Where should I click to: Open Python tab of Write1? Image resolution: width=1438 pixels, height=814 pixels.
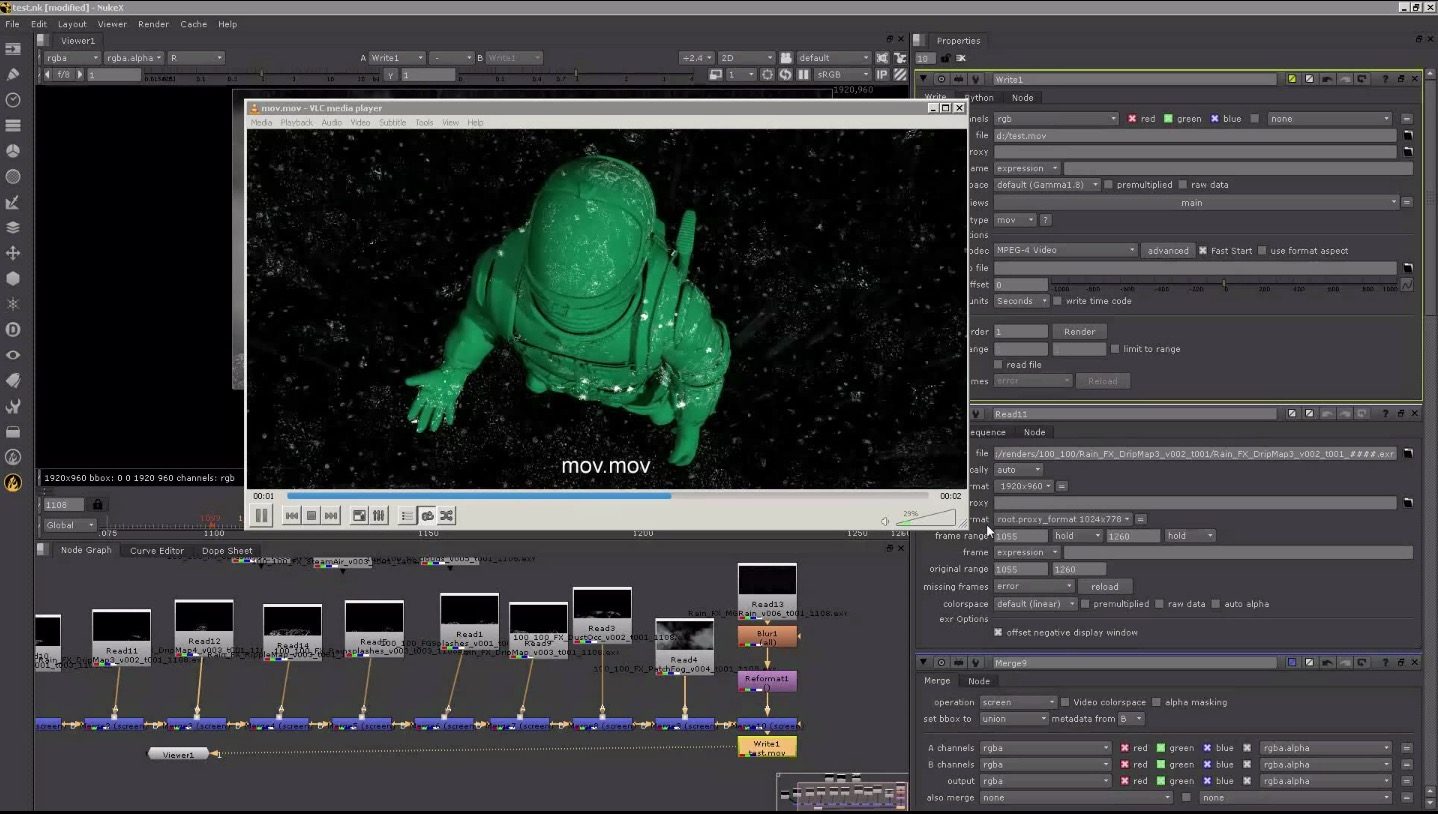980,97
